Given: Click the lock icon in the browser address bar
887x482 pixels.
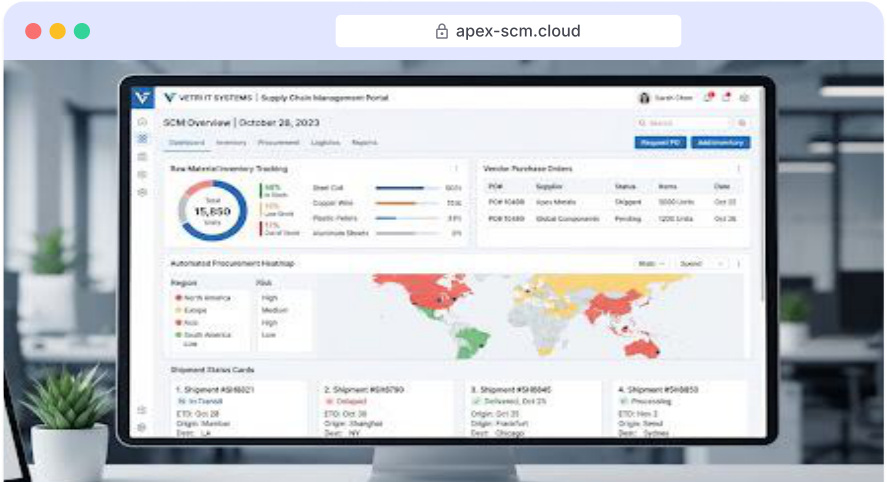Looking at the screenshot, I should (442, 31).
